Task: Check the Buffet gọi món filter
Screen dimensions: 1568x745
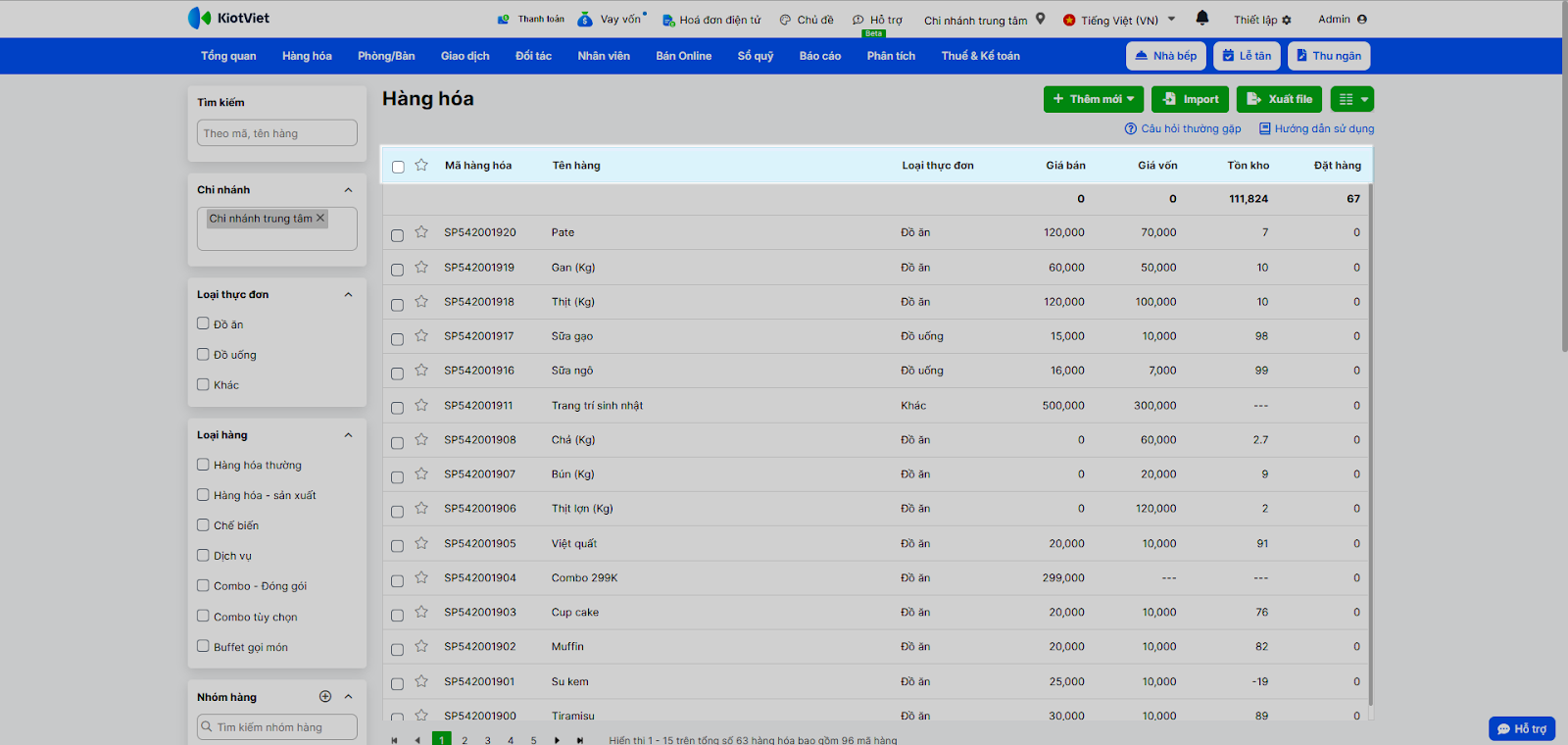Action: pyautogui.click(x=203, y=646)
